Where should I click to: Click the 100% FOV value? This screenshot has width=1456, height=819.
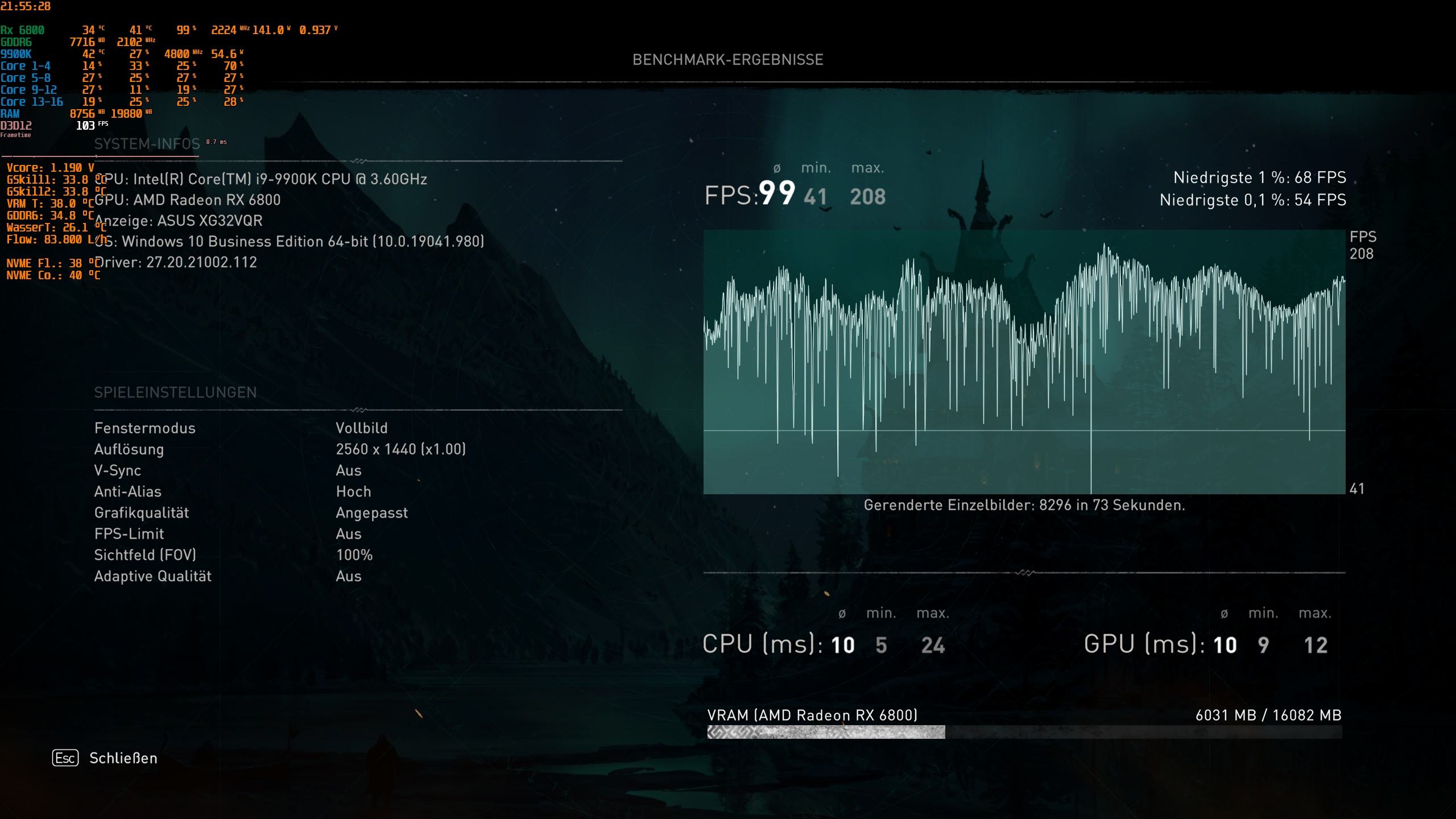(354, 555)
